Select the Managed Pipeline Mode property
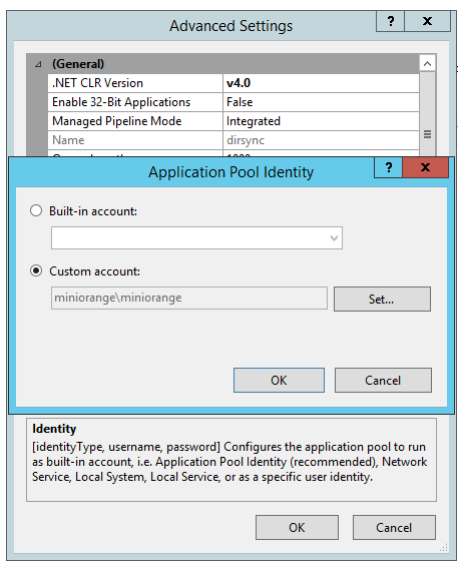 tap(135, 121)
